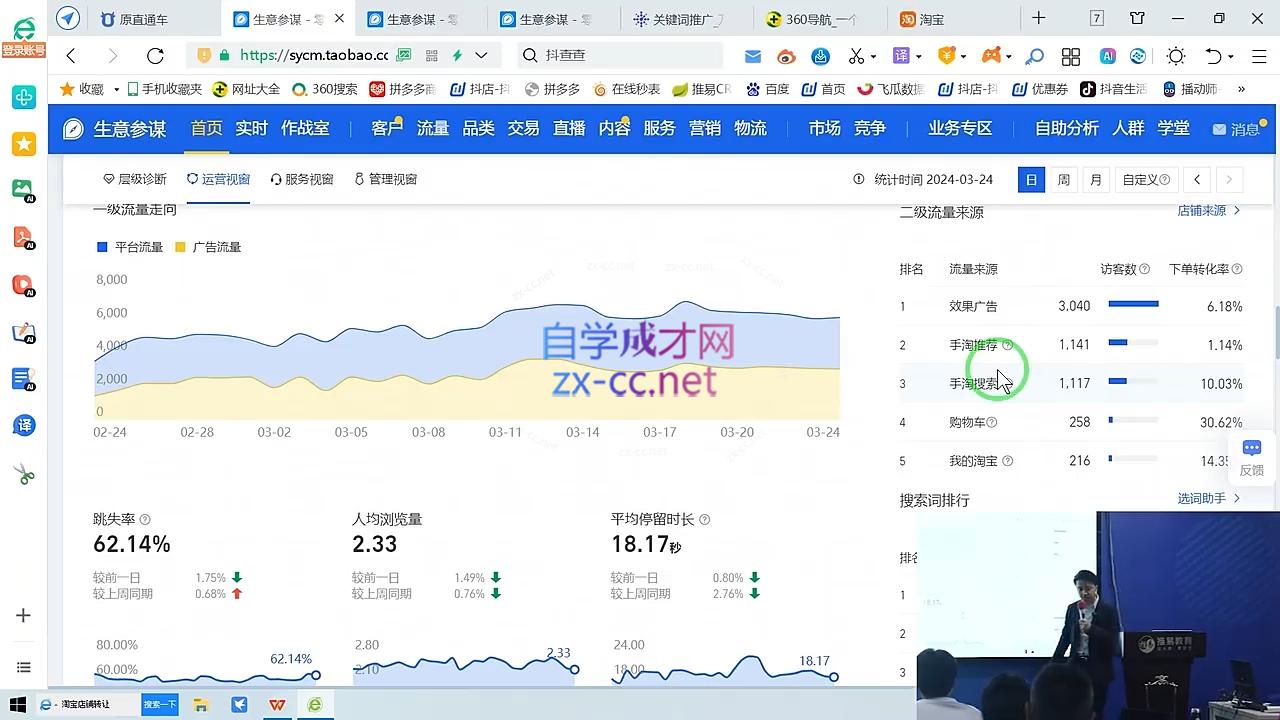Click the undo arrow toolbar icon

[1213, 56]
